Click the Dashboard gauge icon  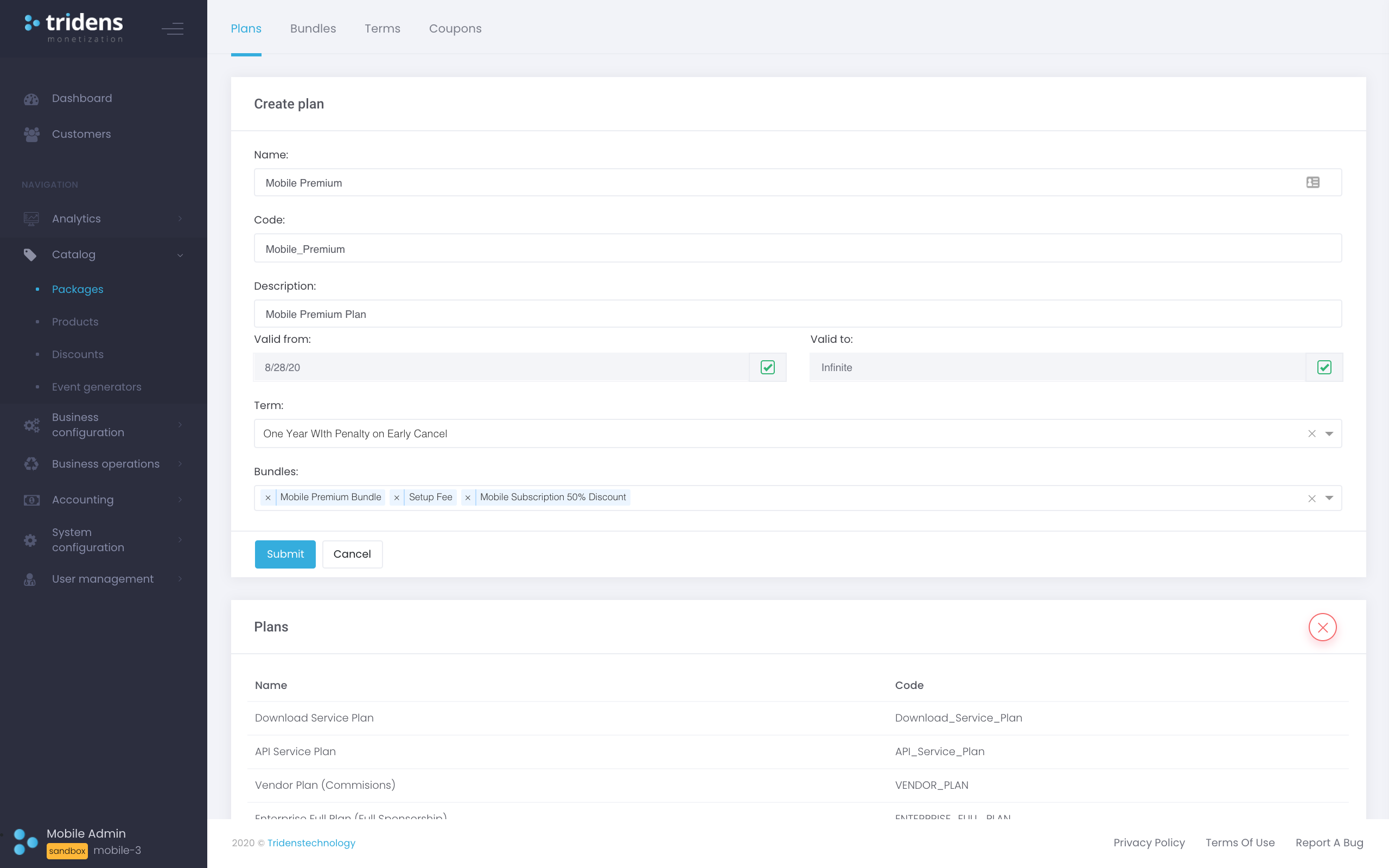pos(31,99)
